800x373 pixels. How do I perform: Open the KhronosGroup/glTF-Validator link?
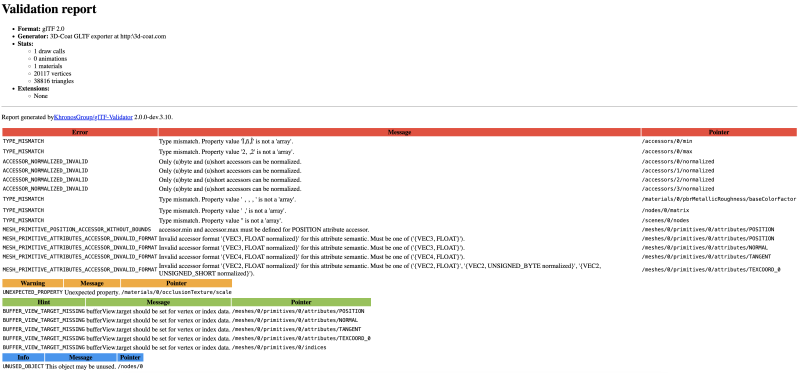(x=93, y=117)
